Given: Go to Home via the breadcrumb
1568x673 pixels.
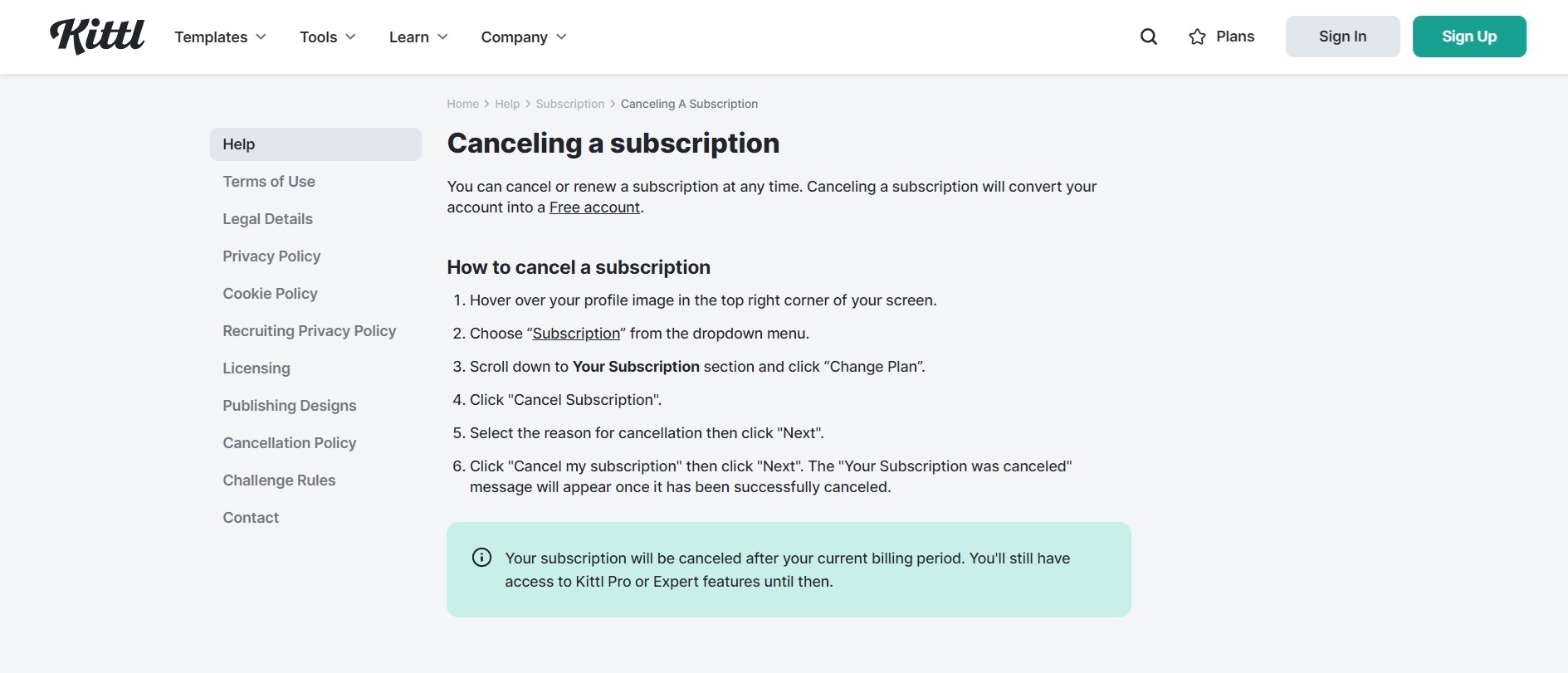Looking at the screenshot, I should pos(462,104).
